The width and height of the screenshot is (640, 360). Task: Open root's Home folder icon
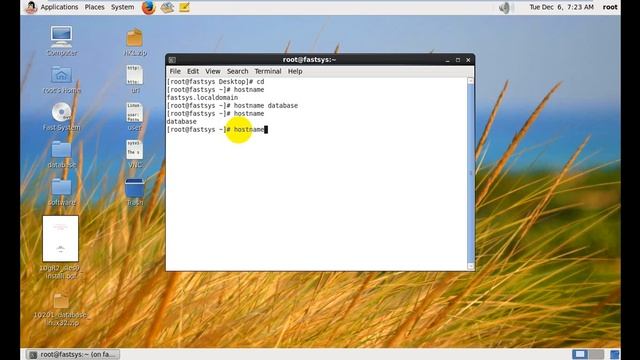click(x=62, y=76)
